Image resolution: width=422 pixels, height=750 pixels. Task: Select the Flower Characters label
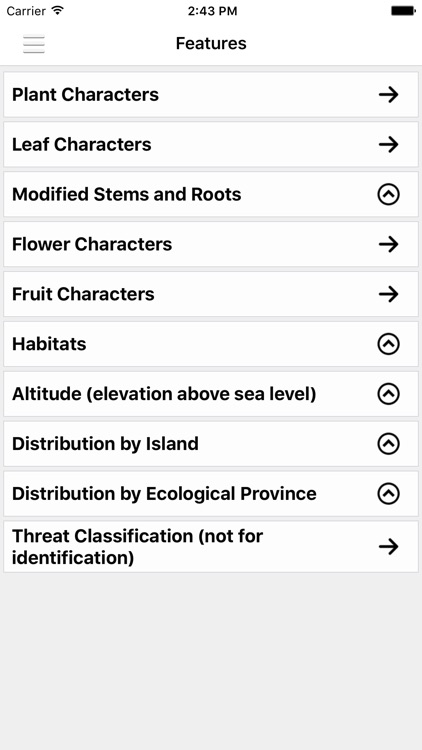92,244
